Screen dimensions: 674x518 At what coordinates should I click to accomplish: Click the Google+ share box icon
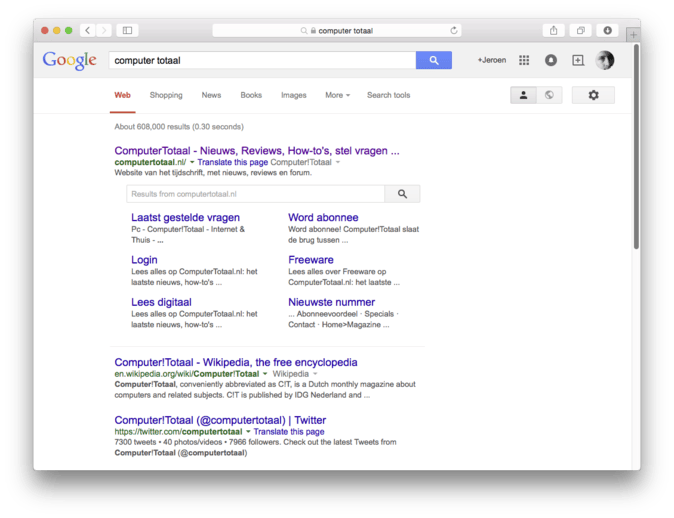tap(578, 60)
